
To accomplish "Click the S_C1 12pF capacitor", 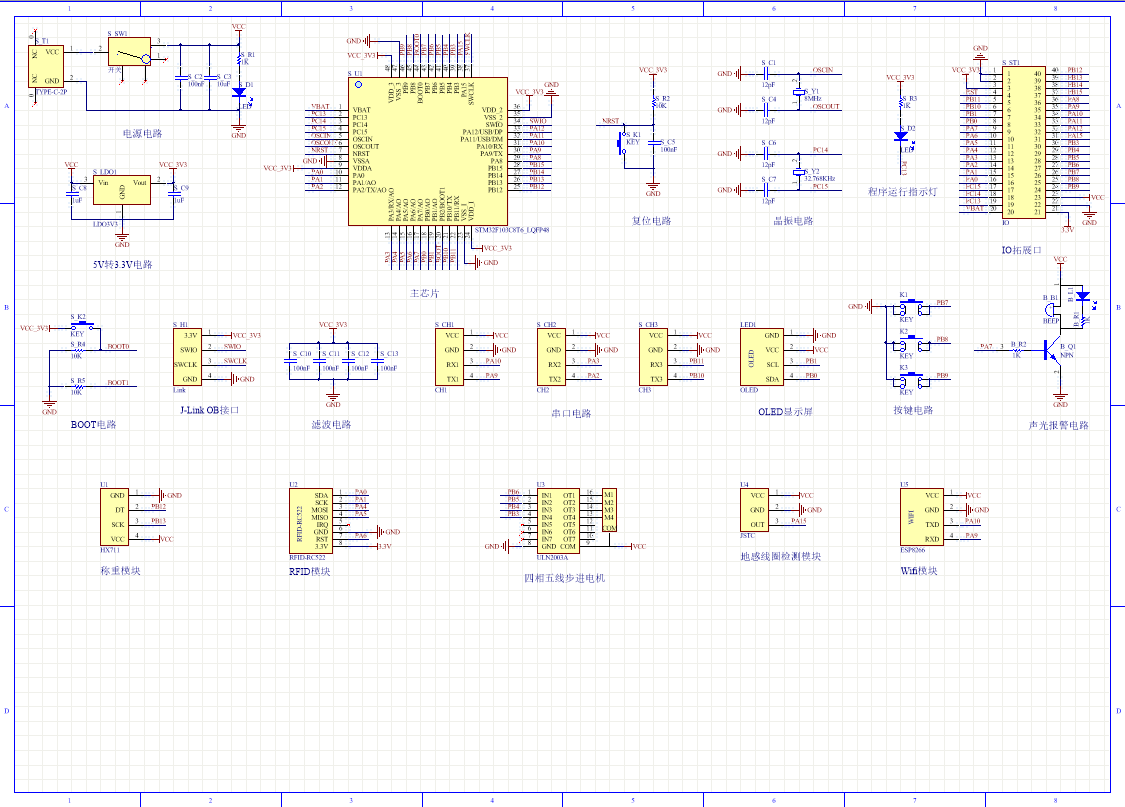I will pos(766,74).
